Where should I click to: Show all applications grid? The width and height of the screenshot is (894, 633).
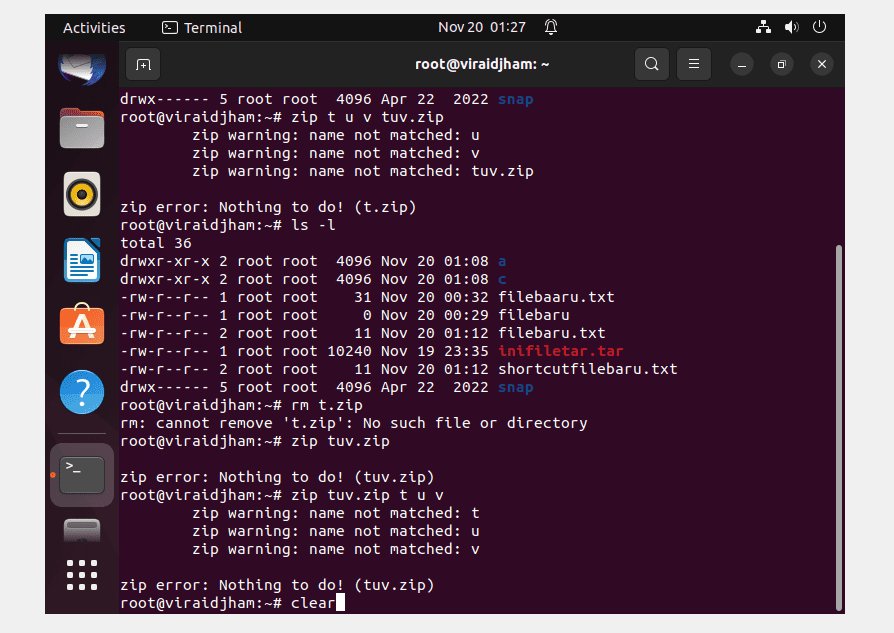click(x=82, y=574)
